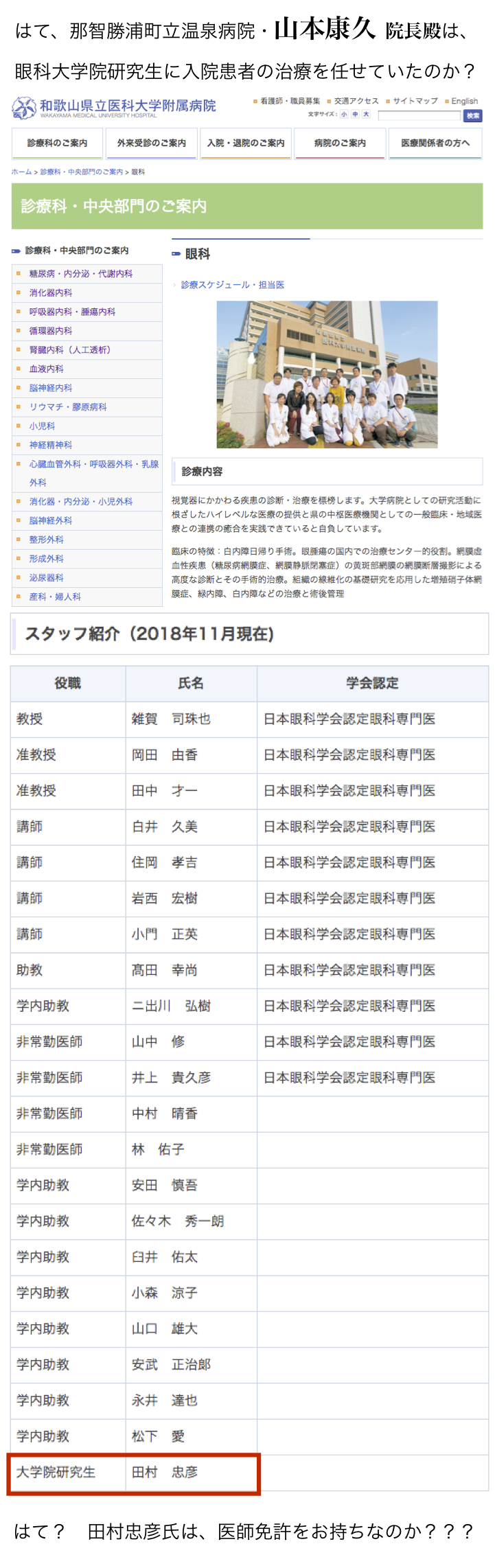
Task: Click the name 住岡 孝吉
Action: coord(165,863)
